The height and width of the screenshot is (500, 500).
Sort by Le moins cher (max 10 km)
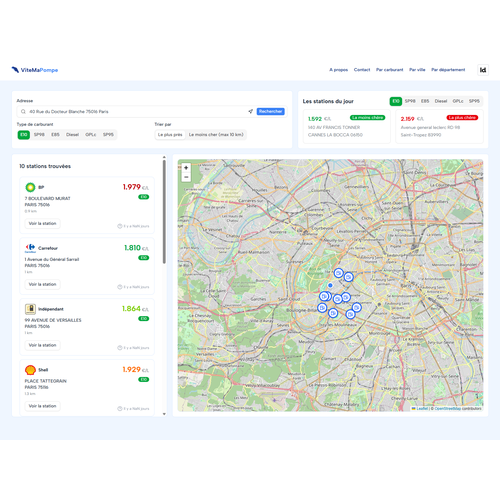click(x=216, y=135)
